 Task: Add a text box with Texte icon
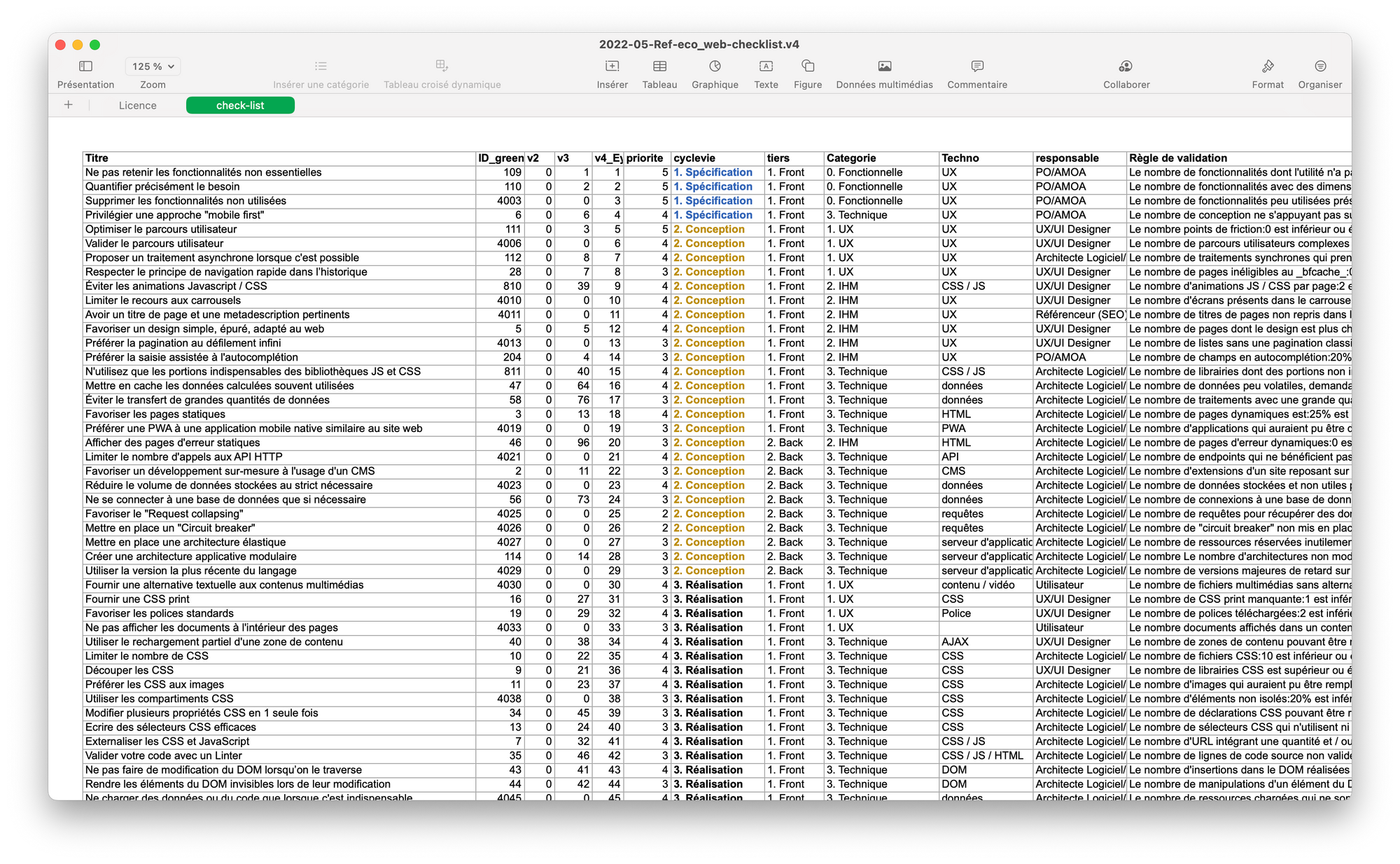coord(766,67)
